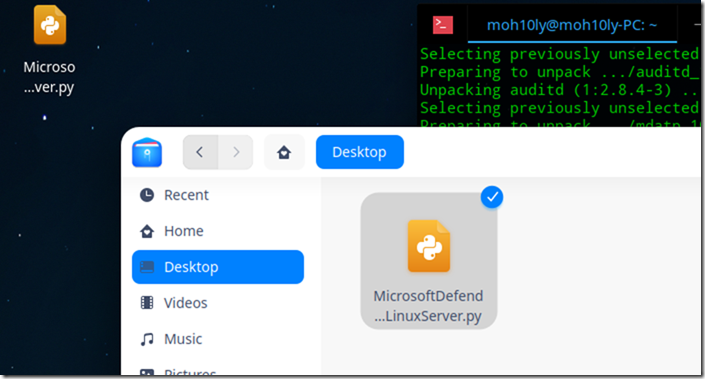Image resolution: width=705 pixels, height=379 pixels.
Task: Open Home in the sidebar
Action: (218, 231)
